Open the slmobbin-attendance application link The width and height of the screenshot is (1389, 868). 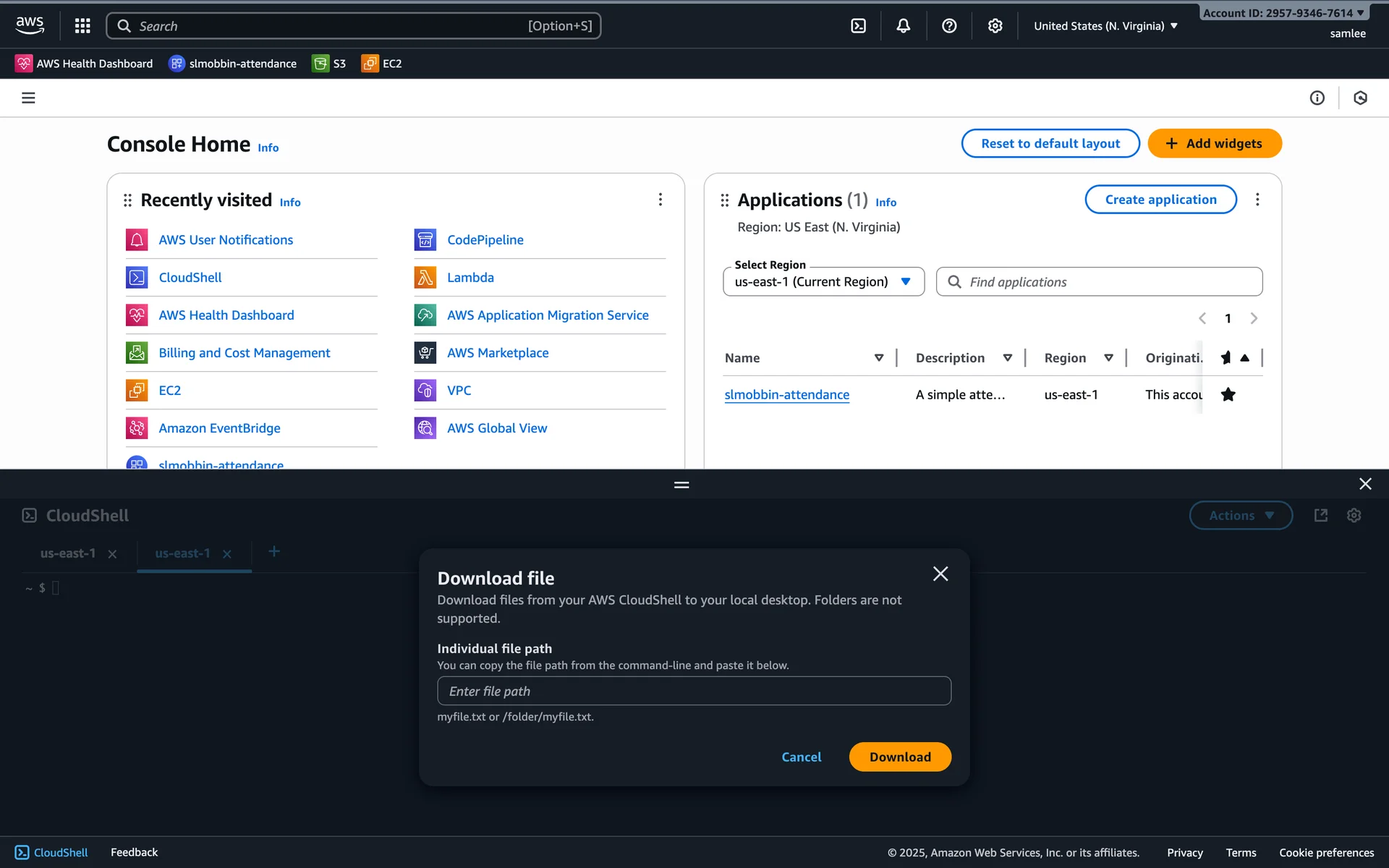click(786, 394)
